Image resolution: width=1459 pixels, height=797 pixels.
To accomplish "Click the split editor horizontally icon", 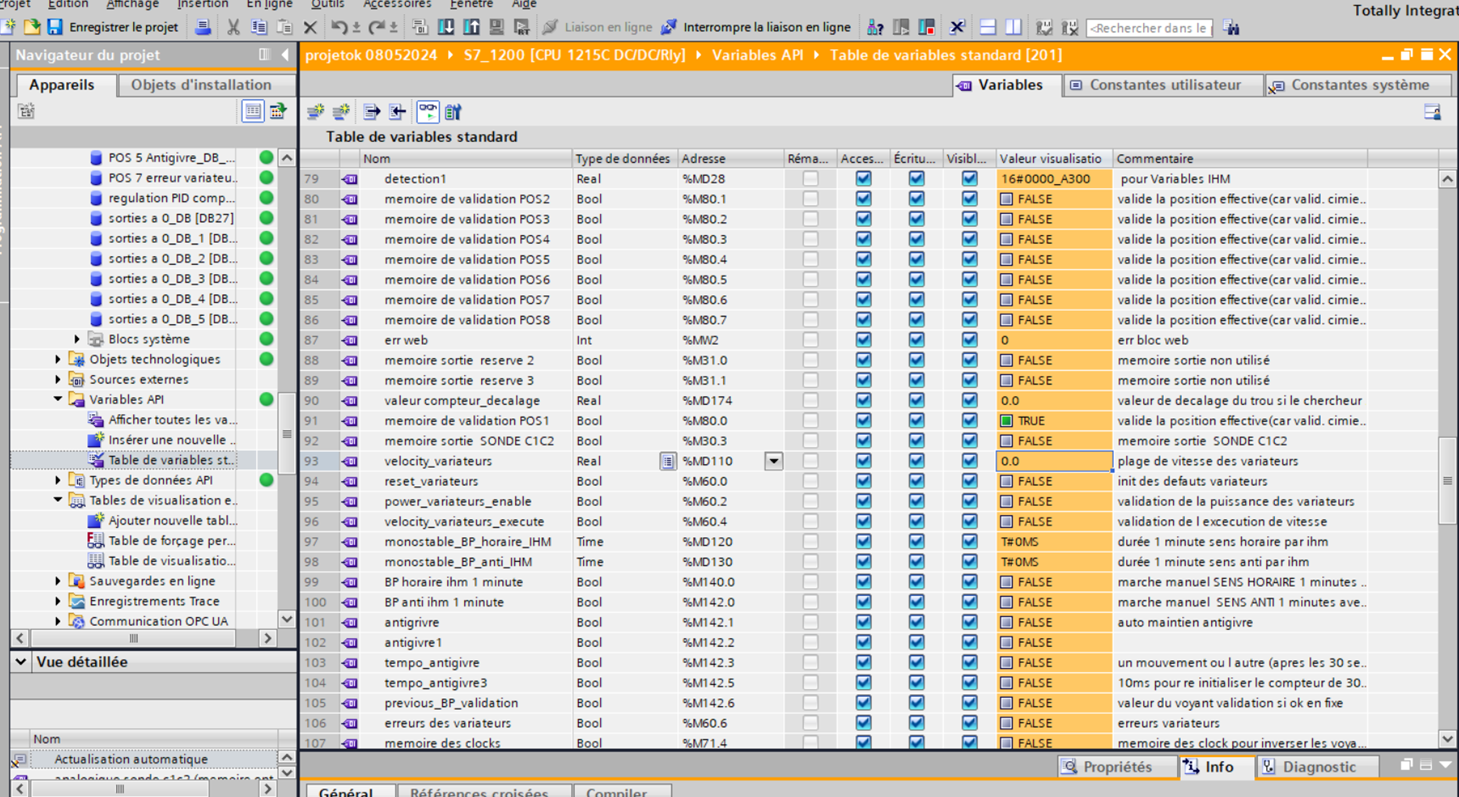I will coord(988,27).
